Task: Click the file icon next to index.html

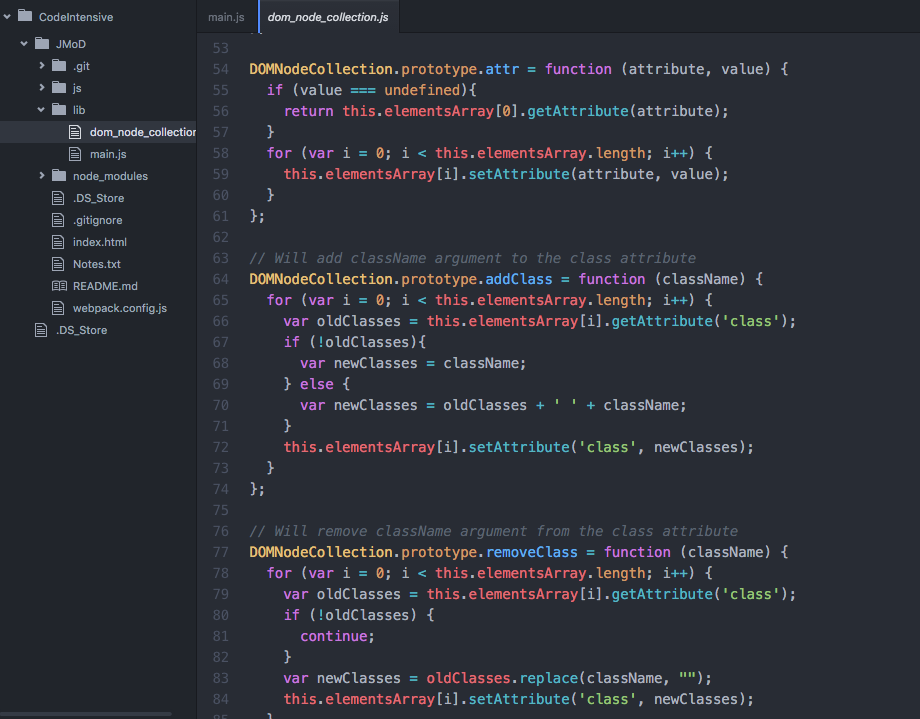Action: pos(58,242)
